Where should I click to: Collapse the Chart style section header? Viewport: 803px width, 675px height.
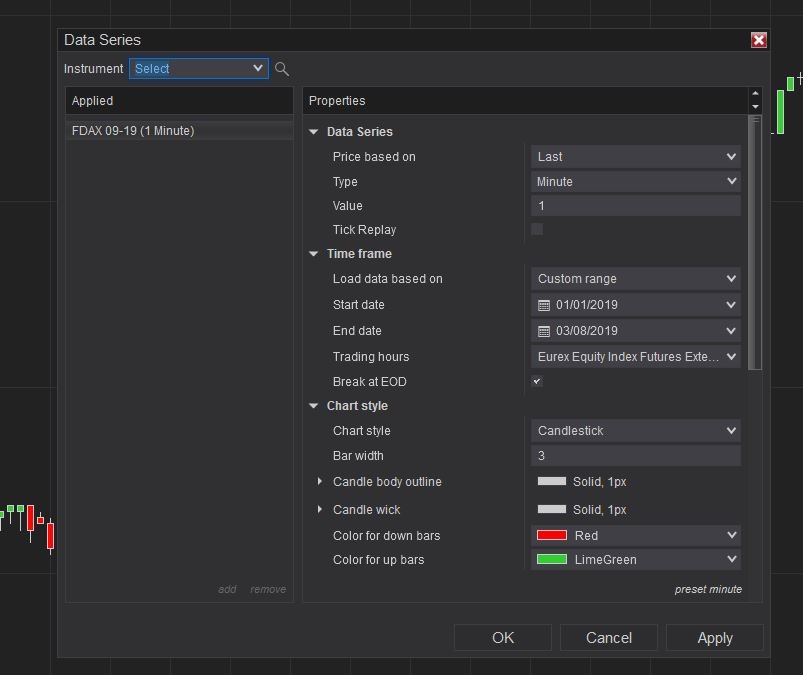(314, 406)
